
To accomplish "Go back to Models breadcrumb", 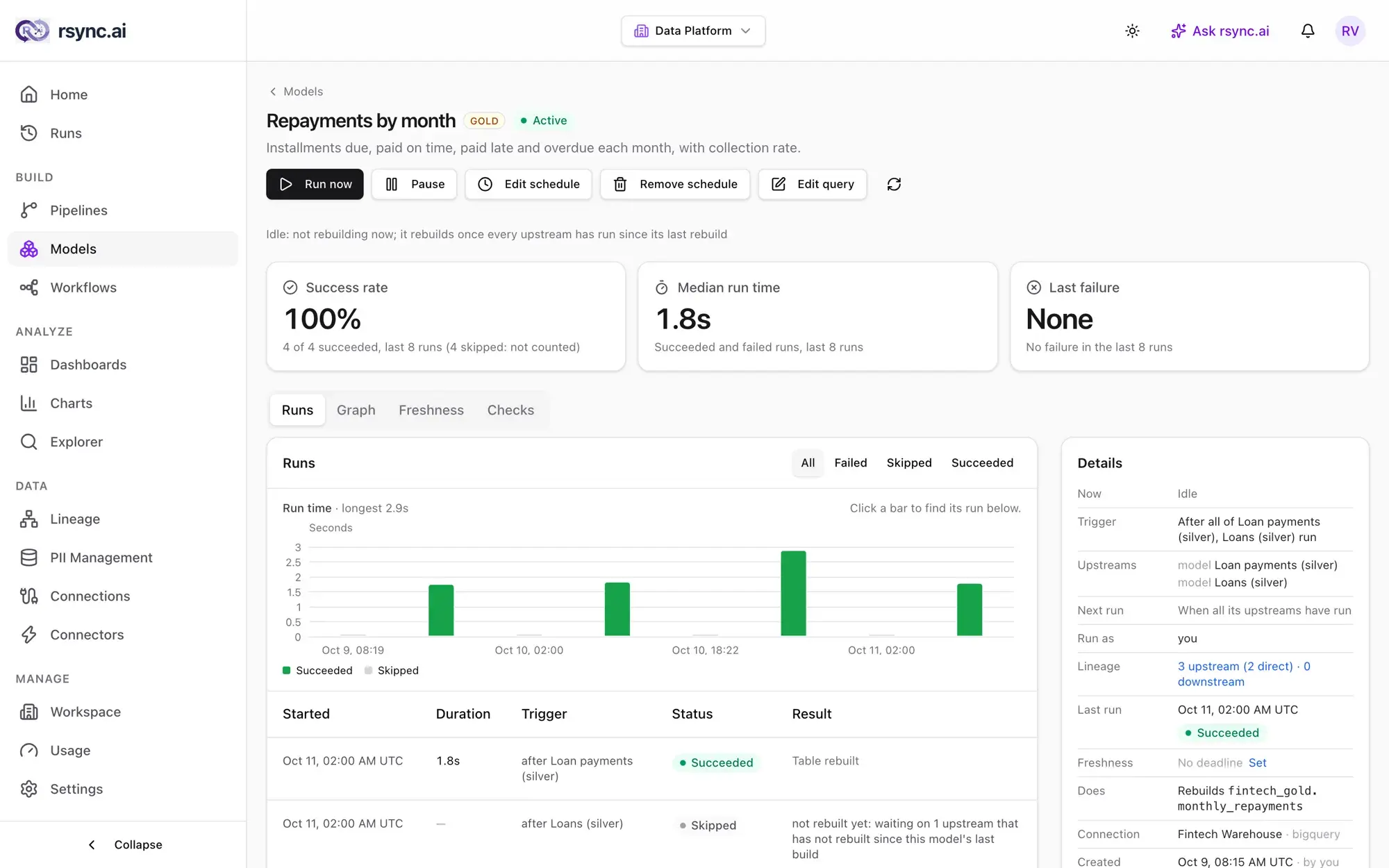I will coord(296,92).
